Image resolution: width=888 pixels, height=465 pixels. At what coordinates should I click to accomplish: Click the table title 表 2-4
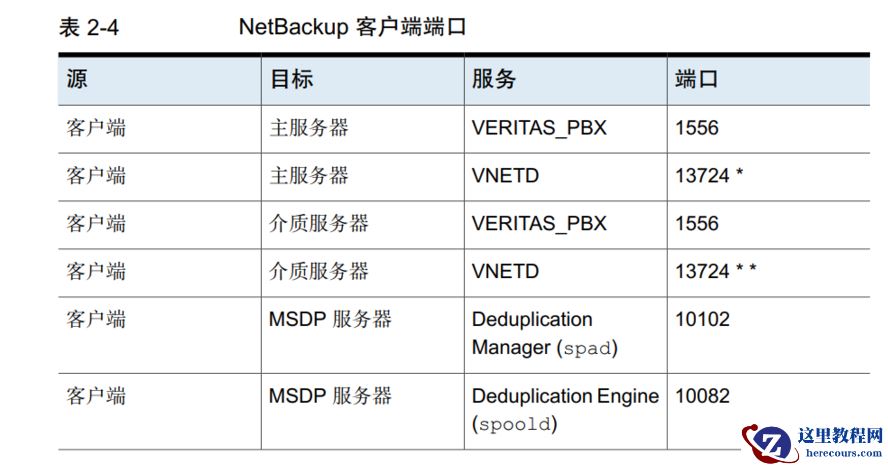(89, 27)
